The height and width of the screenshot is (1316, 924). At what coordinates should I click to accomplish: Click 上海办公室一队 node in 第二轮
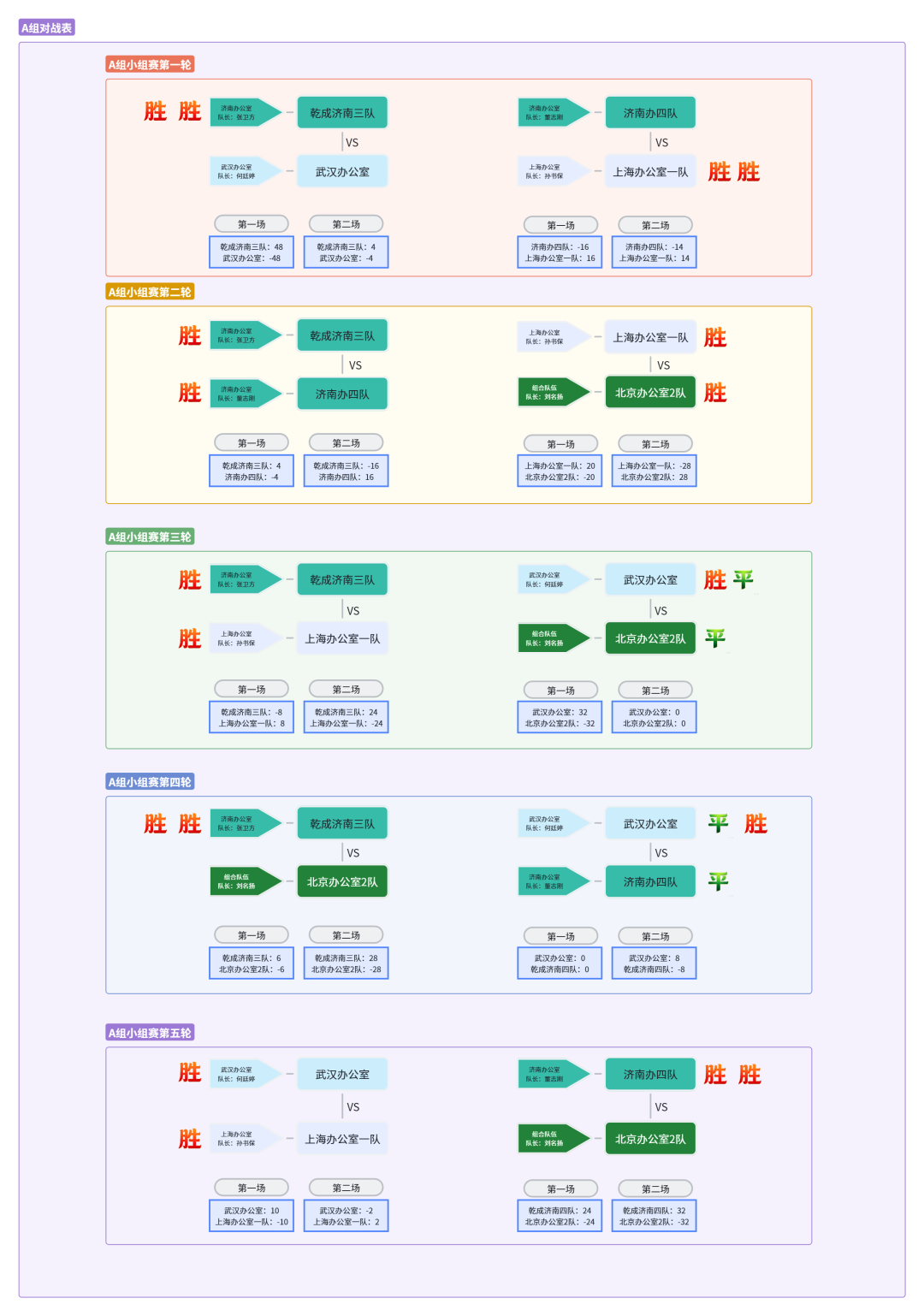click(x=650, y=337)
